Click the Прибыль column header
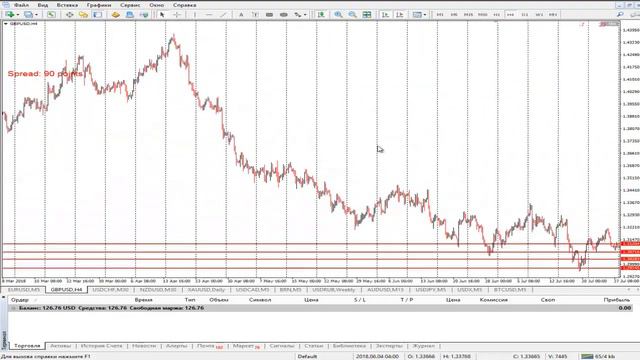 pos(616,300)
